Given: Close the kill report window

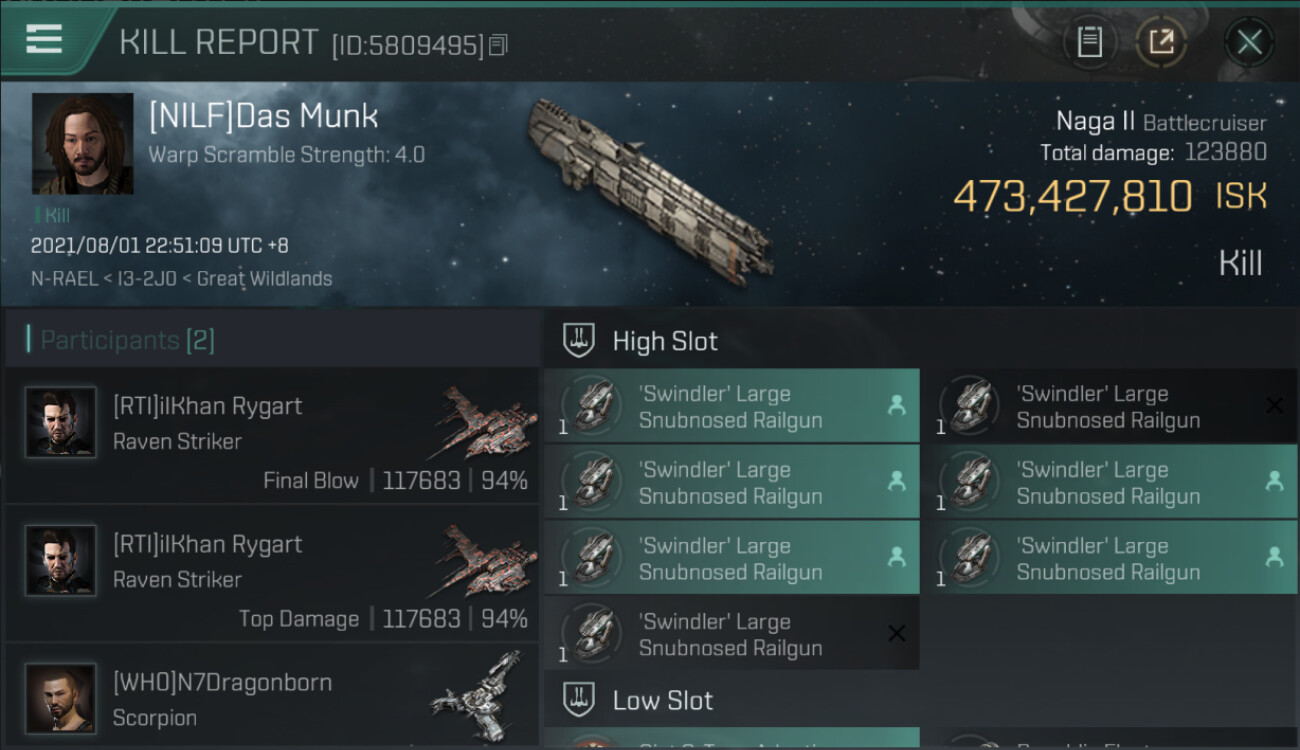Looking at the screenshot, I should click(x=1249, y=42).
